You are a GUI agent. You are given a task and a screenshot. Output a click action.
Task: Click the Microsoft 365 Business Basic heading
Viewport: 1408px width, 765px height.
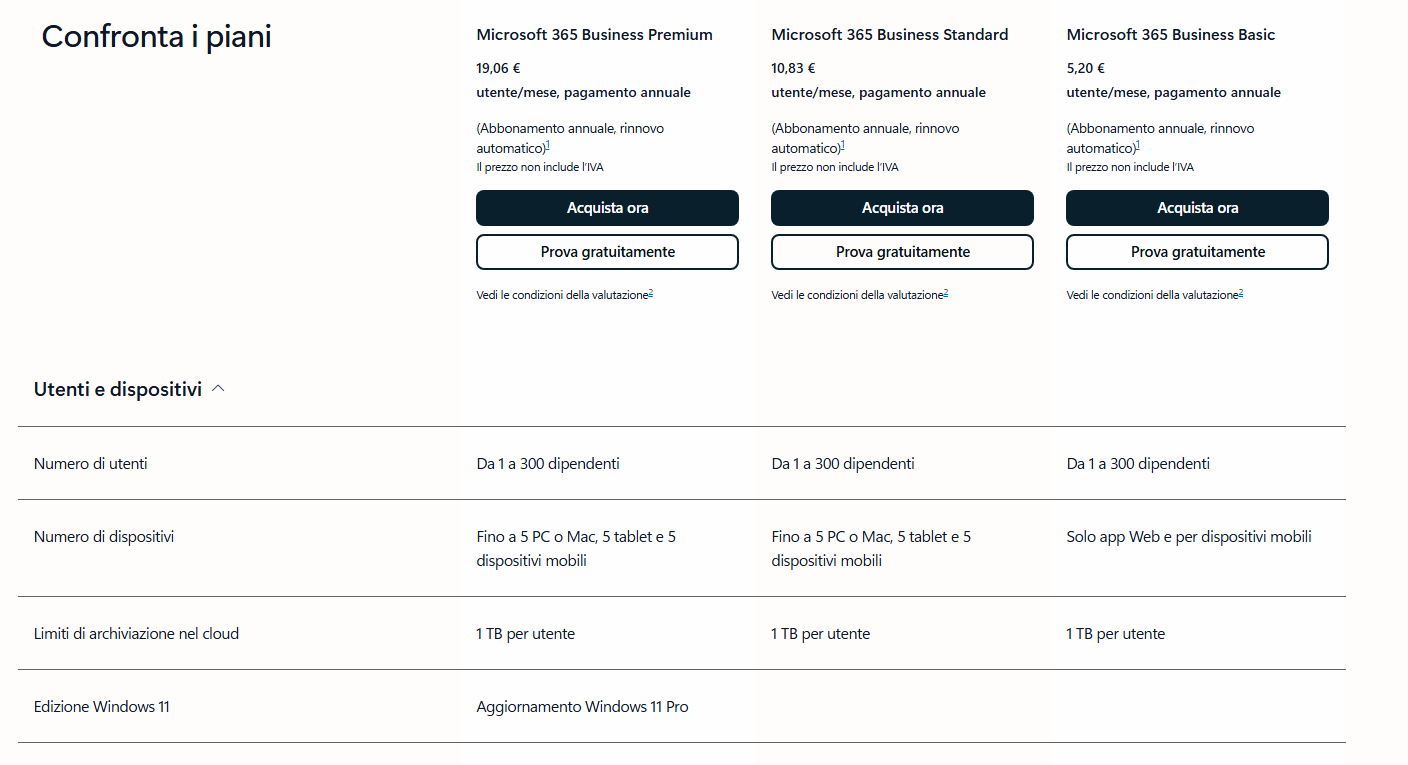pyautogui.click(x=1171, y=35)
